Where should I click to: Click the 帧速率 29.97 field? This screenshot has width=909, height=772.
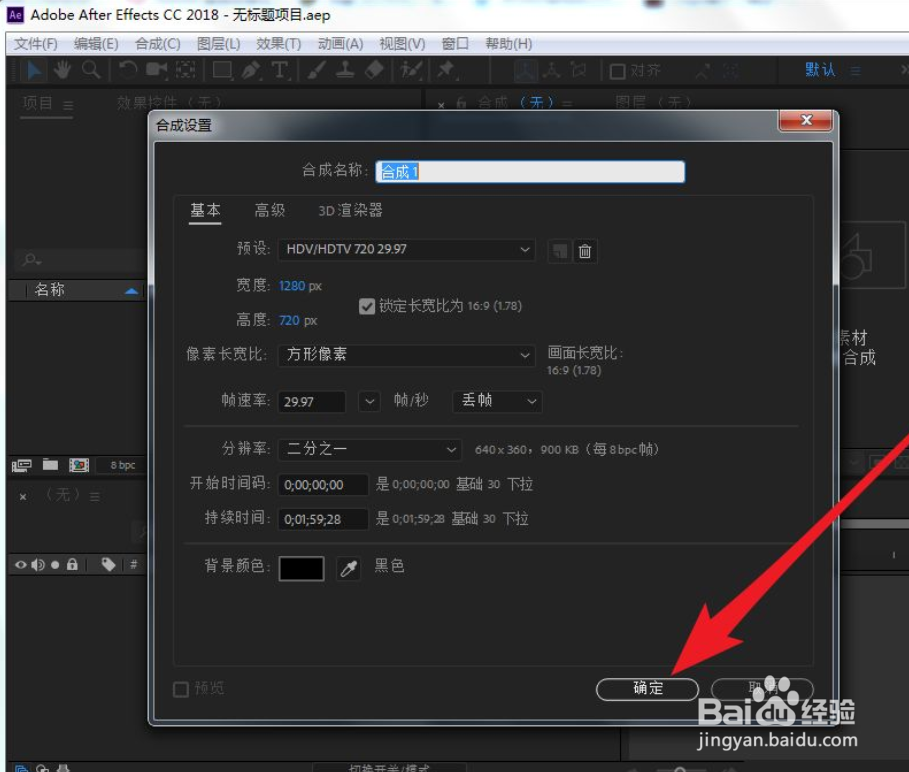(312, 402)
